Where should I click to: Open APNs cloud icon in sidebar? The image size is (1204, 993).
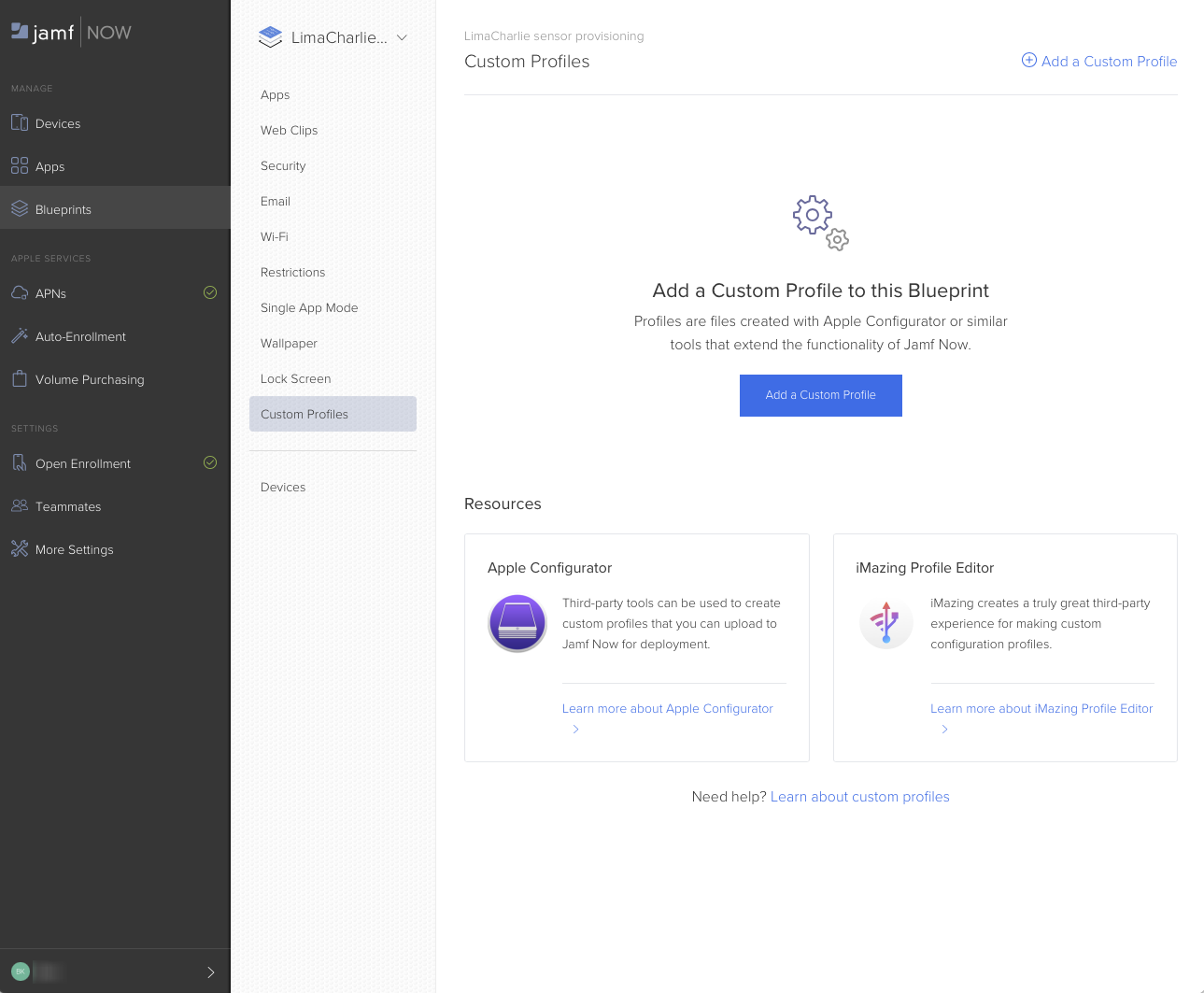click(20, 293)
